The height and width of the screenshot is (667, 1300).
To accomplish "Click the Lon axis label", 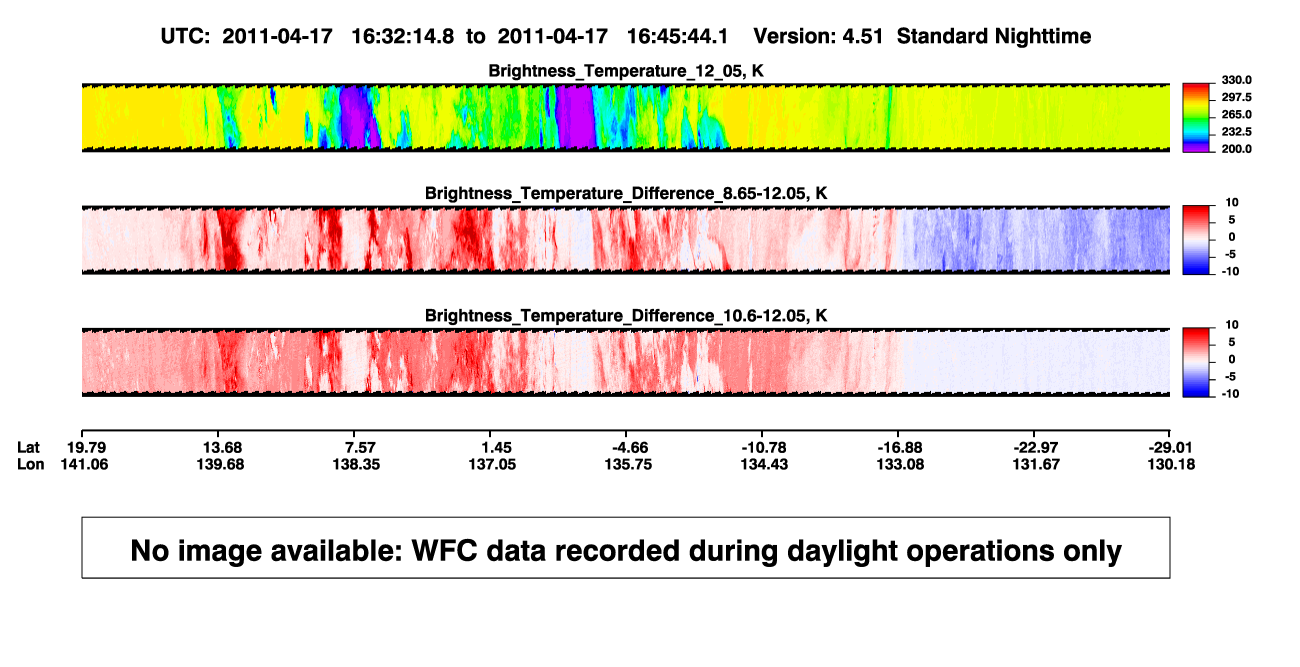I will click(30, 464).
